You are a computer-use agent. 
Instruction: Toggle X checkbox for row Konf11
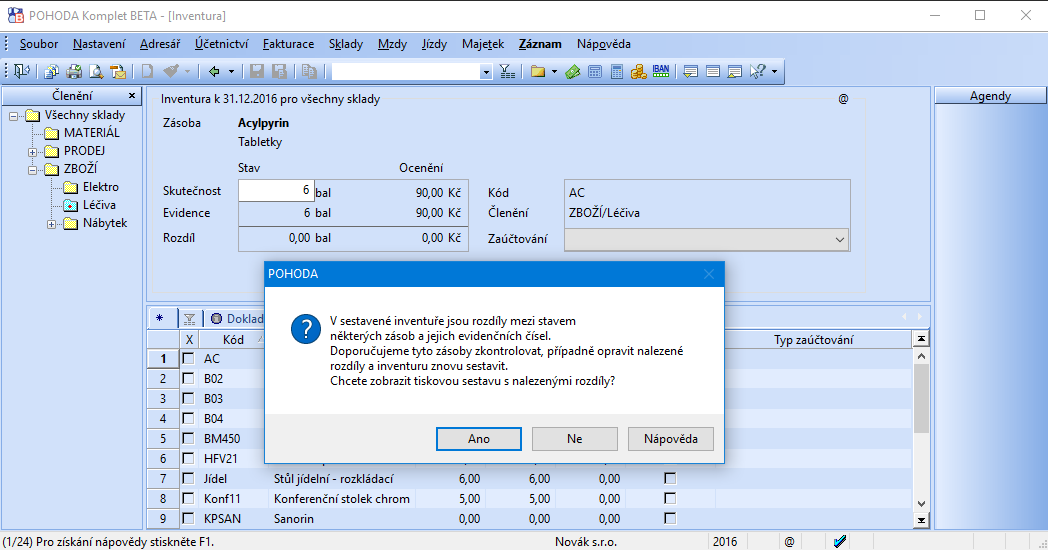pos(188,499)
